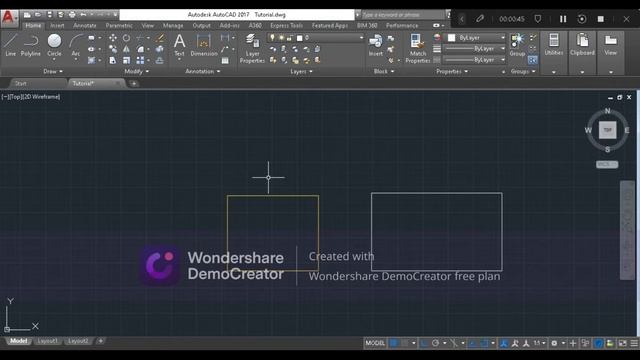The height and width of the screenshot is (360, 640).
Task: Open workspace switching gear icon
Action: pos(554,343)
